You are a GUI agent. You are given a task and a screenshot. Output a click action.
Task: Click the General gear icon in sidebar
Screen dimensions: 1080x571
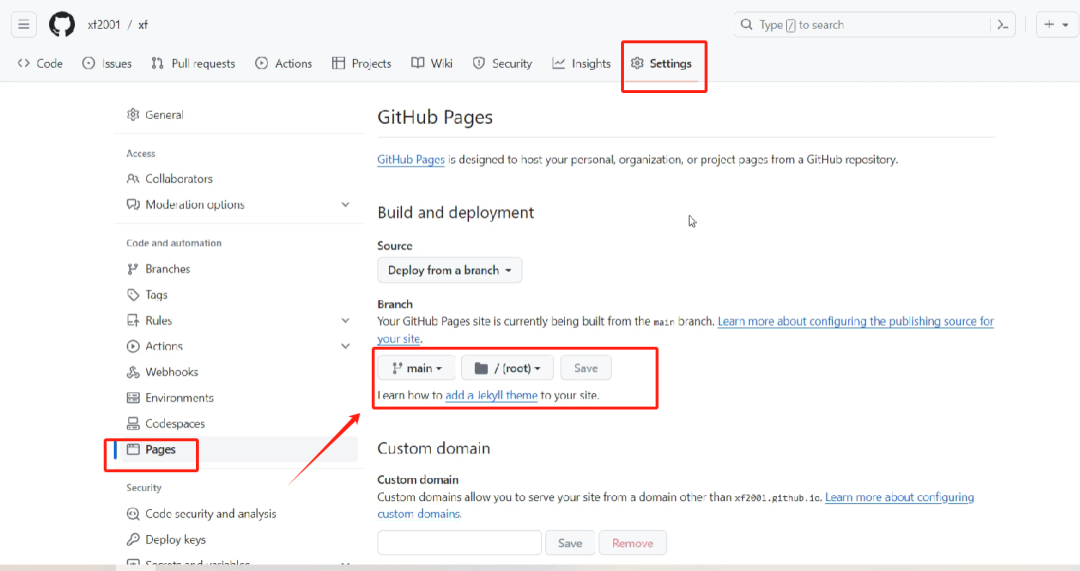tap(133, 115)
